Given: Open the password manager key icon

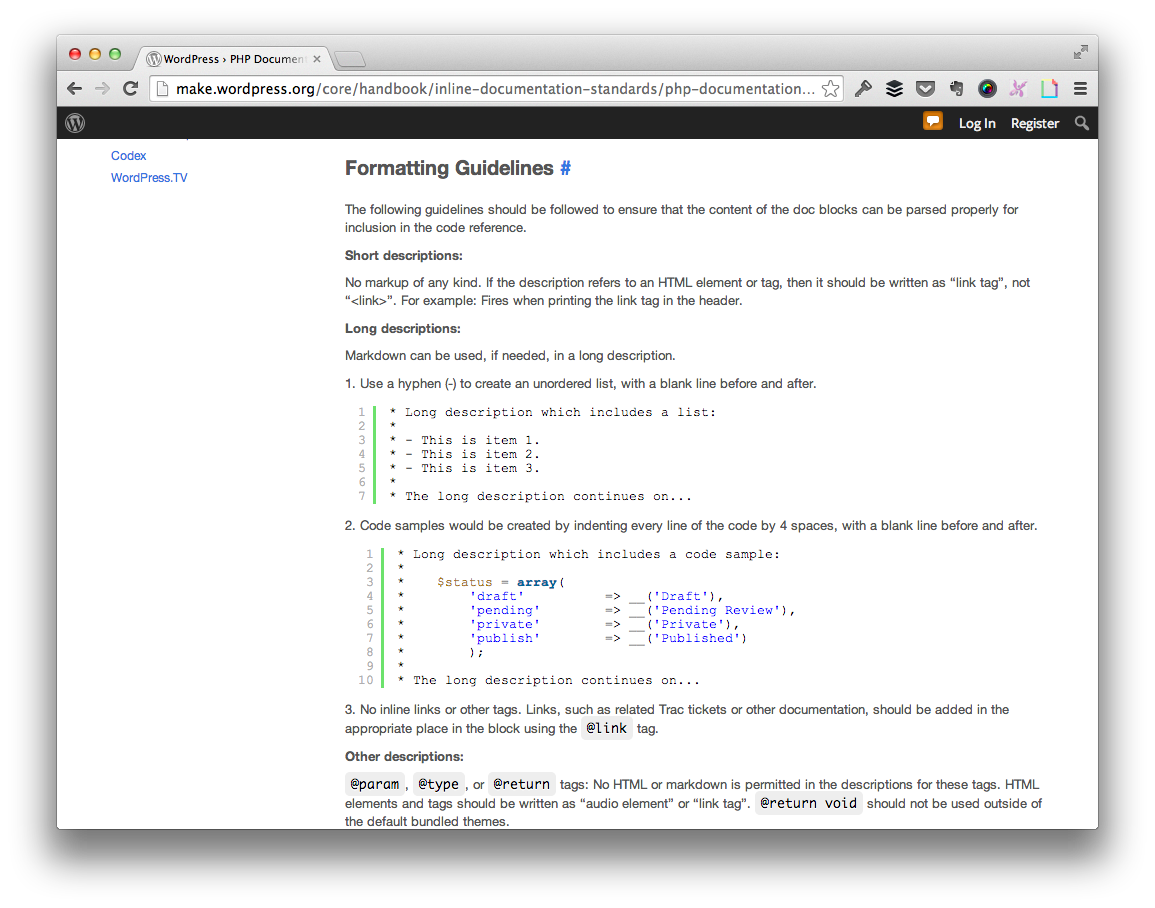Looking at the screenshot, I should coord(863,88).
